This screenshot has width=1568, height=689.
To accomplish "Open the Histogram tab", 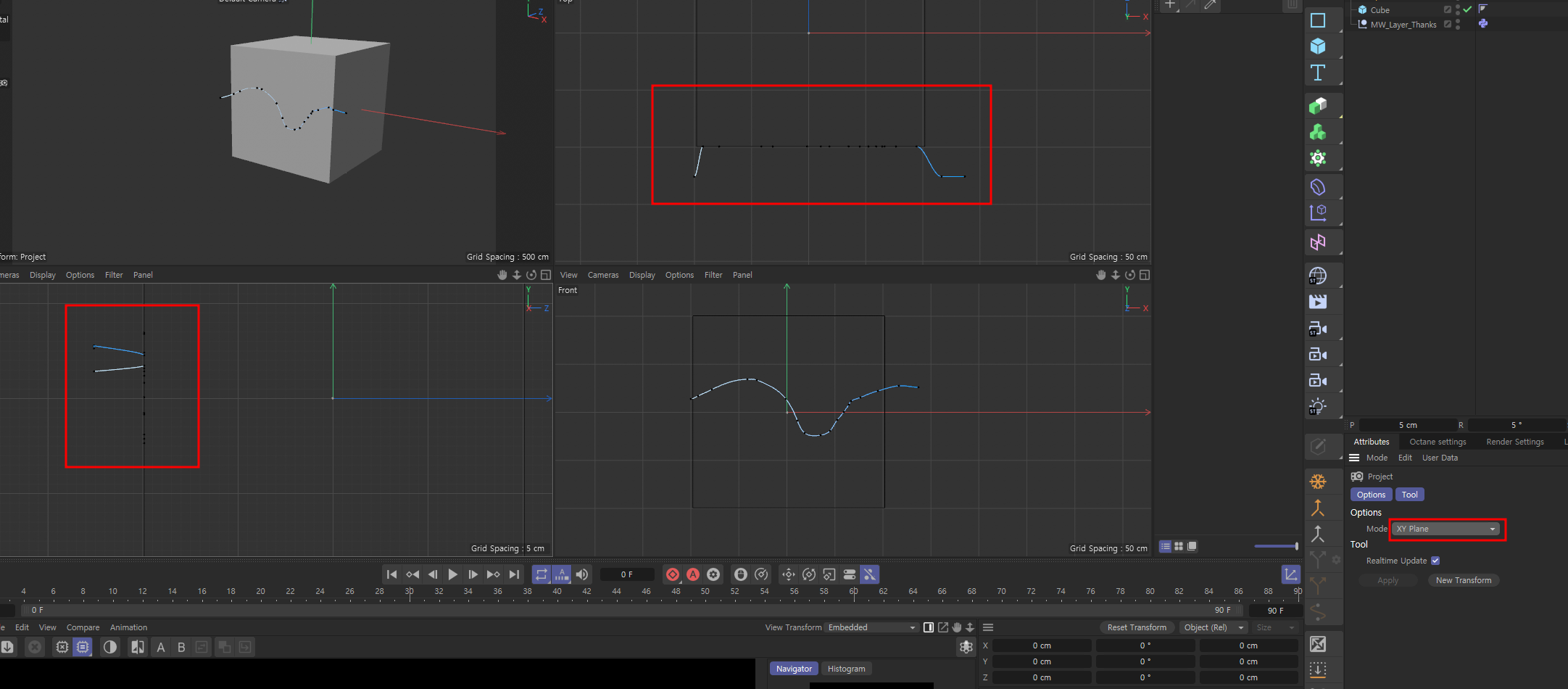I will click(846, 669).
